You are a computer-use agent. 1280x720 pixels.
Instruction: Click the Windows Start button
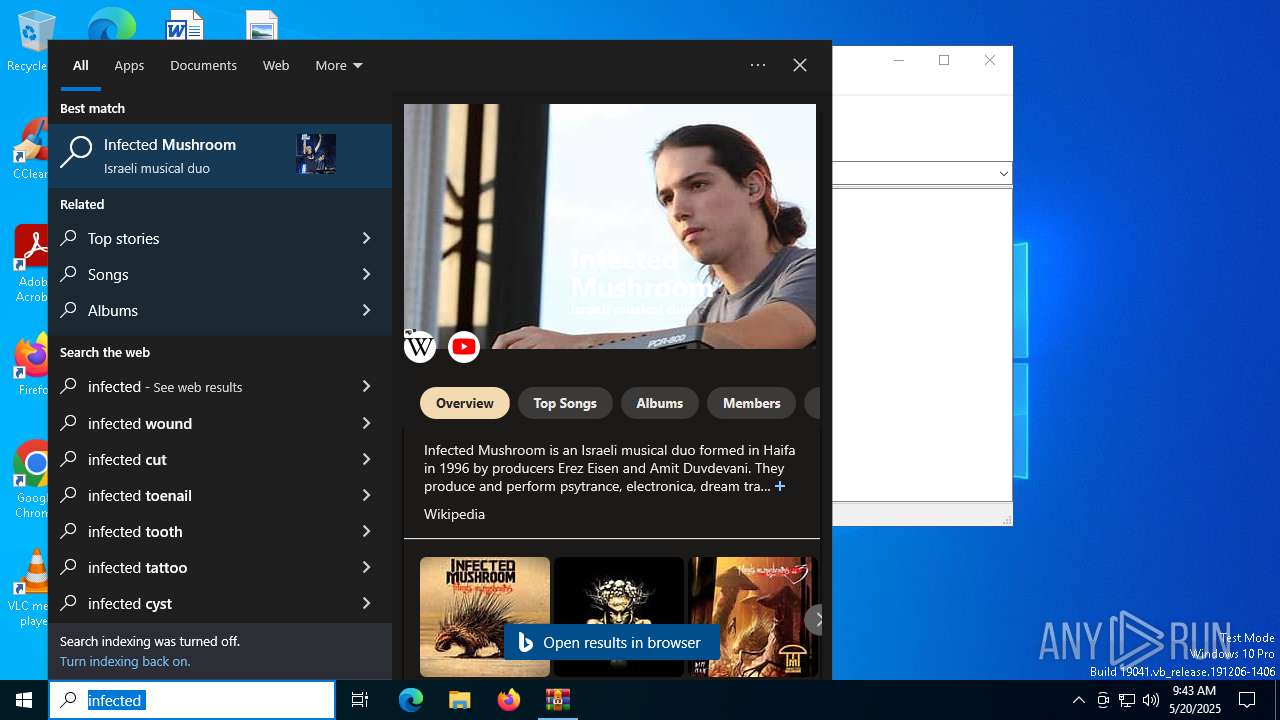pos(24,700)
